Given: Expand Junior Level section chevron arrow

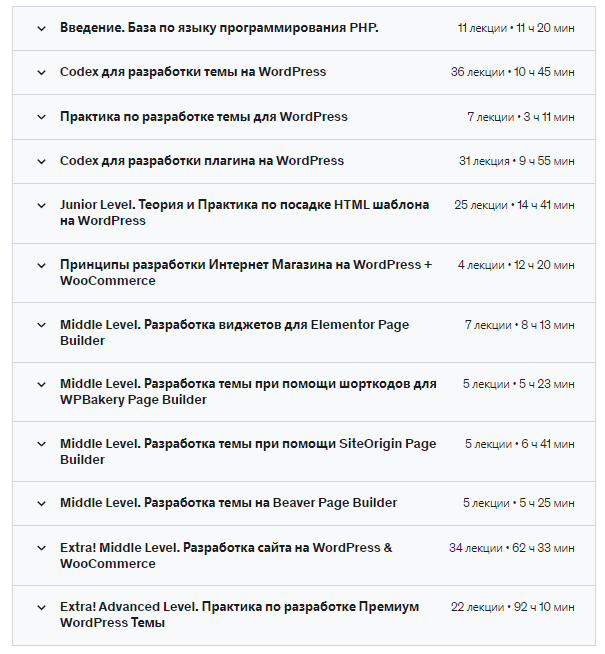Looking at the screenshot, I should [x=41, y=205].
